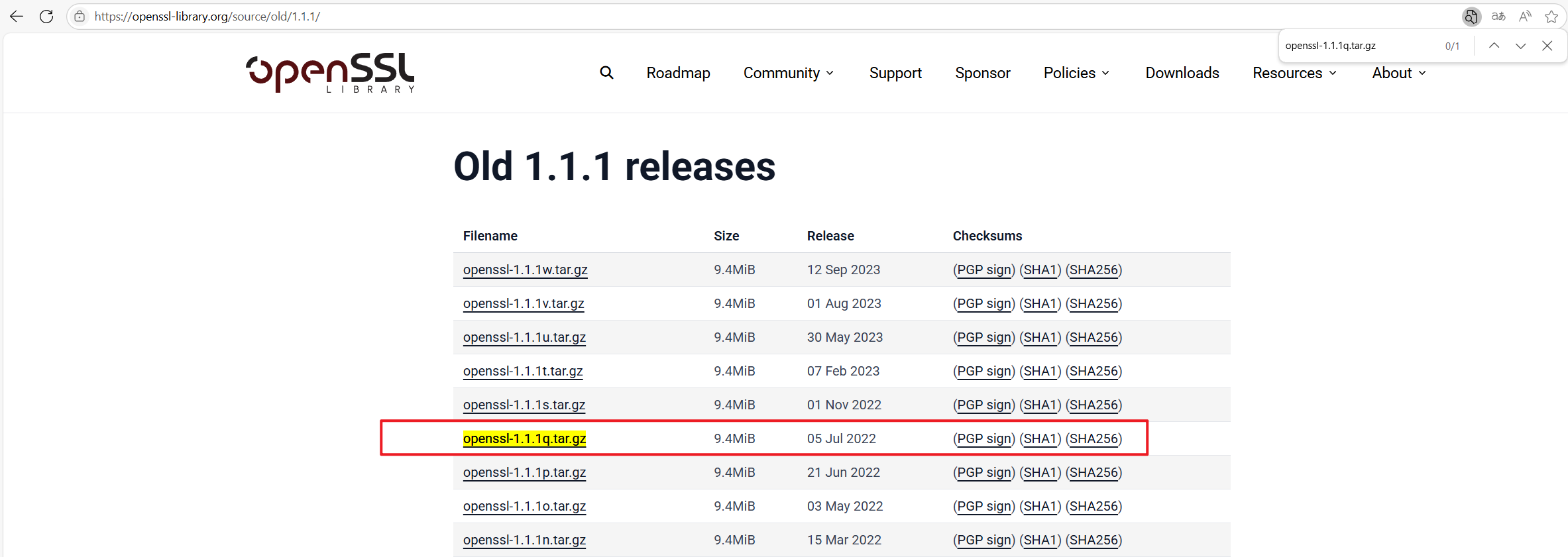Screen dimensions: 1568x557
Task: Open PGP sign for 1.1.1t release
Action: pyautogui.click(x=984, y=371)
